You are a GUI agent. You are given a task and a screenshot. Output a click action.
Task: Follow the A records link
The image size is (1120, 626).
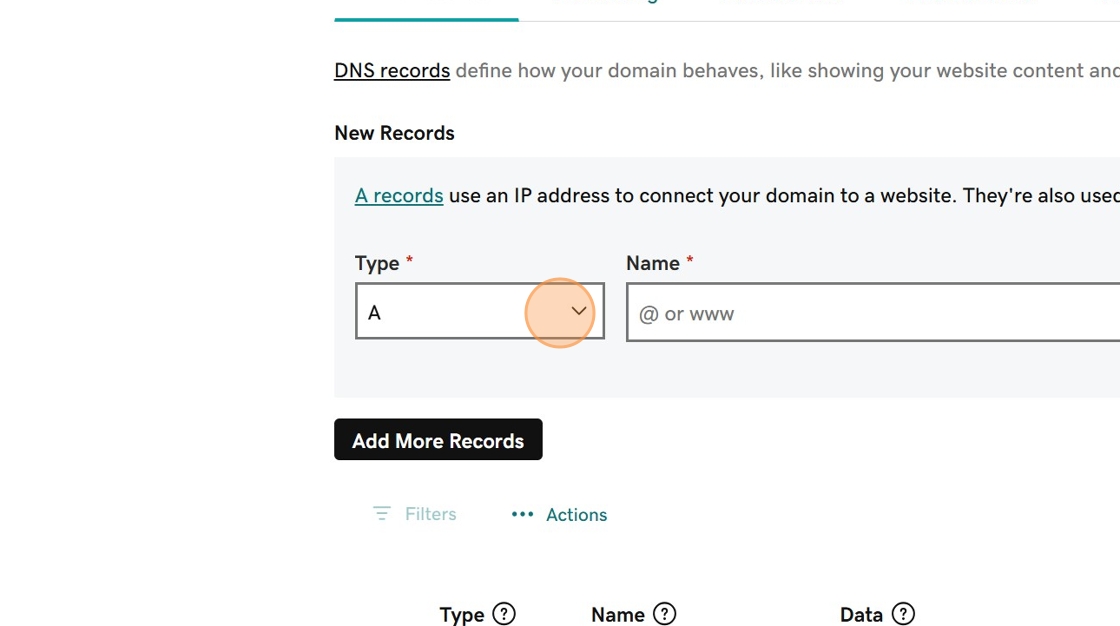(x=399, y=196)
